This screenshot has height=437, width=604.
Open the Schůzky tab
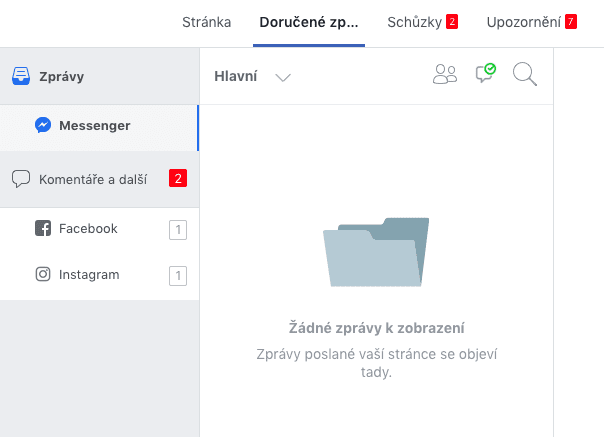tap(414, 22)
